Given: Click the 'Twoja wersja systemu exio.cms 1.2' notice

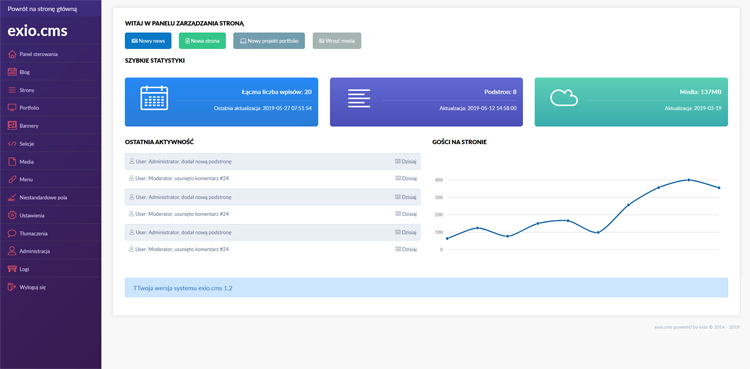Looking at the screenshot, I should point(426,288).
